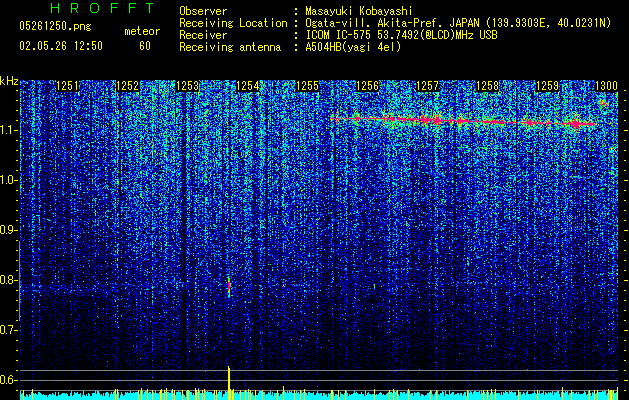Click the 1257 time marker
The image size is (629, 400).
click(428, 86)
